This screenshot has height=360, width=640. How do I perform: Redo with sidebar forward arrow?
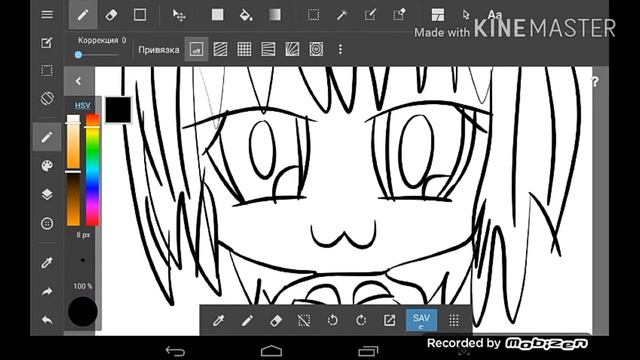point(47,291)
